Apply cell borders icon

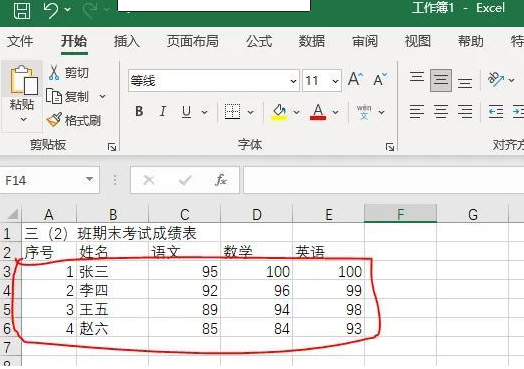click(232, 112)
